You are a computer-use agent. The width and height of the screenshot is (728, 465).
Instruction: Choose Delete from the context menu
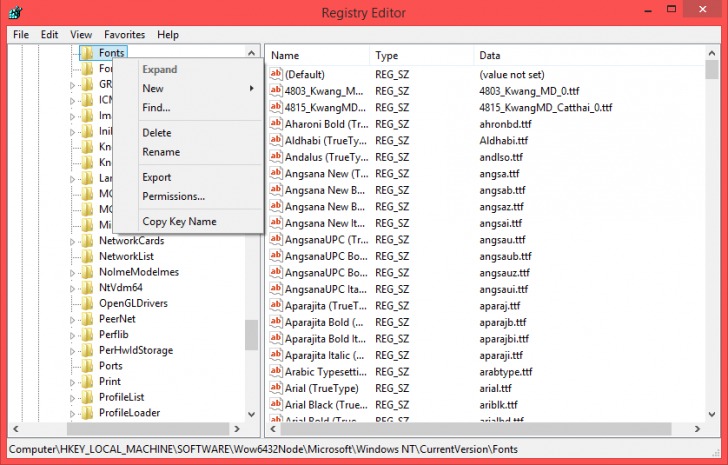(x=188, y=133)
